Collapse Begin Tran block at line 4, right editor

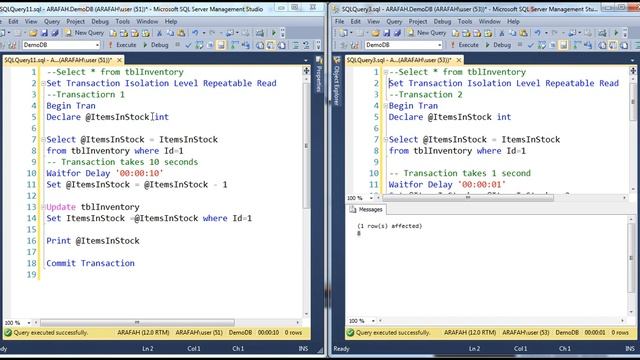(386, 106)
